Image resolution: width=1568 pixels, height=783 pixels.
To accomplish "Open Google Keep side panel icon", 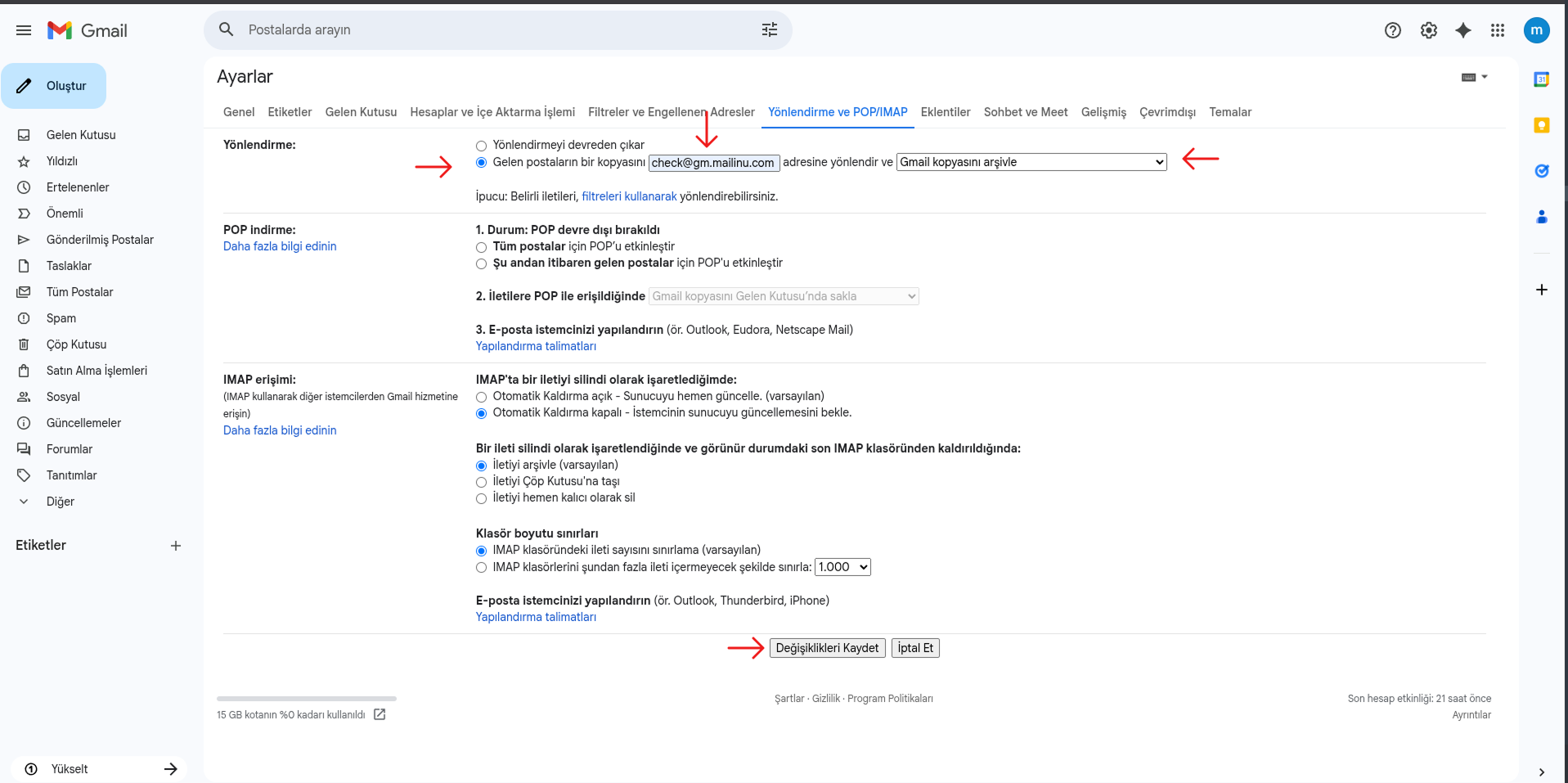I will pos(1541,125).
